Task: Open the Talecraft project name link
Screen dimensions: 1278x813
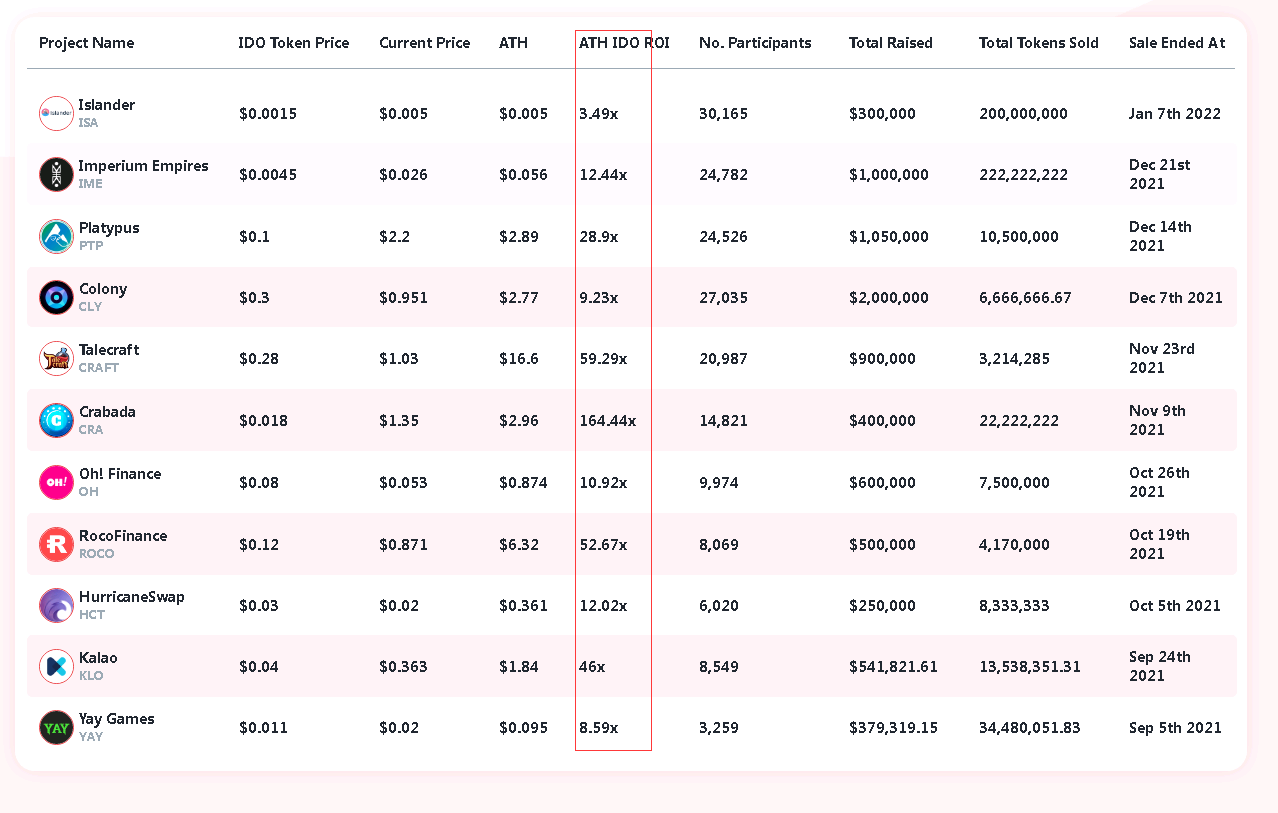Action: click(109, 350)
